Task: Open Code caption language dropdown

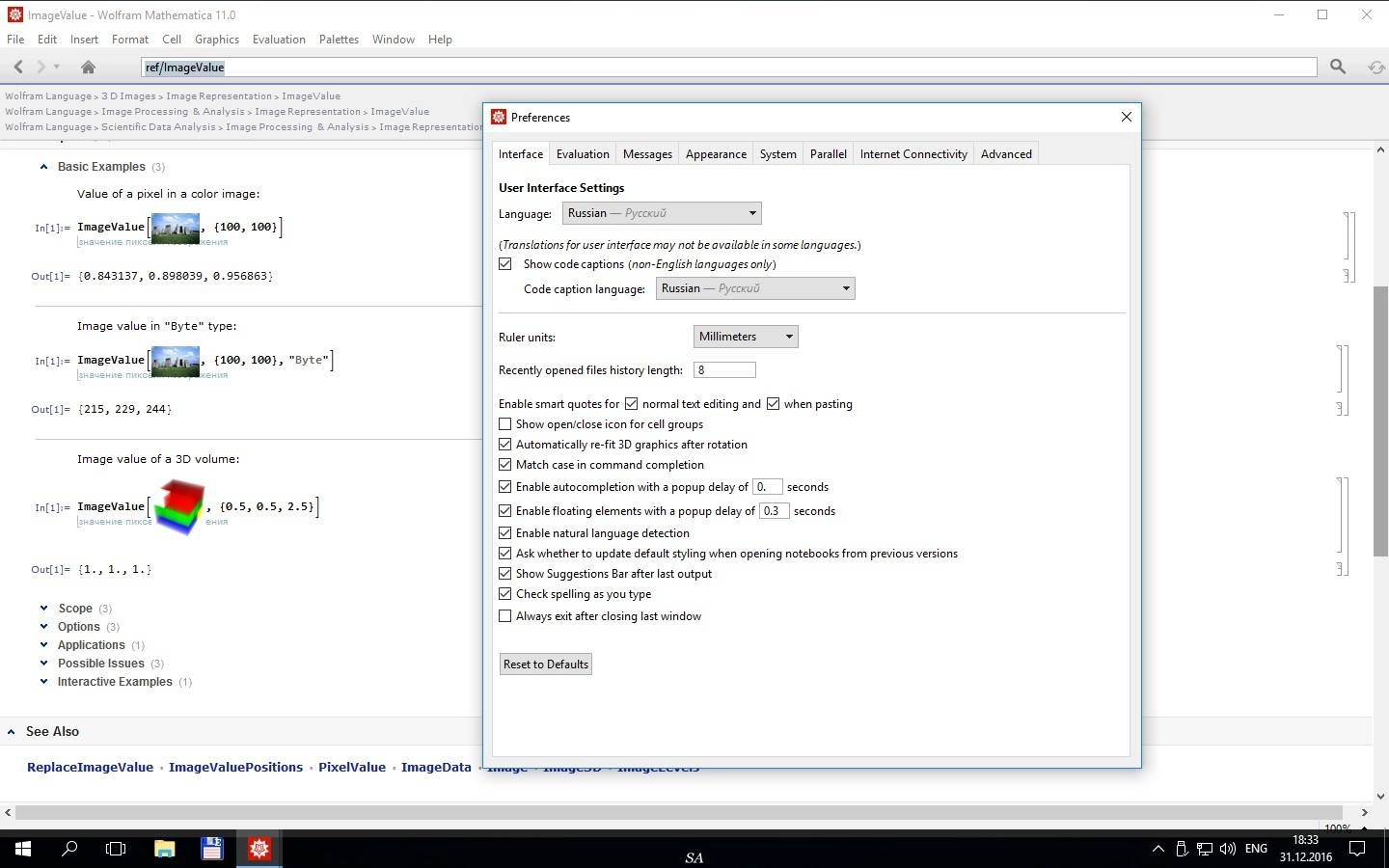Action: coord(755,288)
